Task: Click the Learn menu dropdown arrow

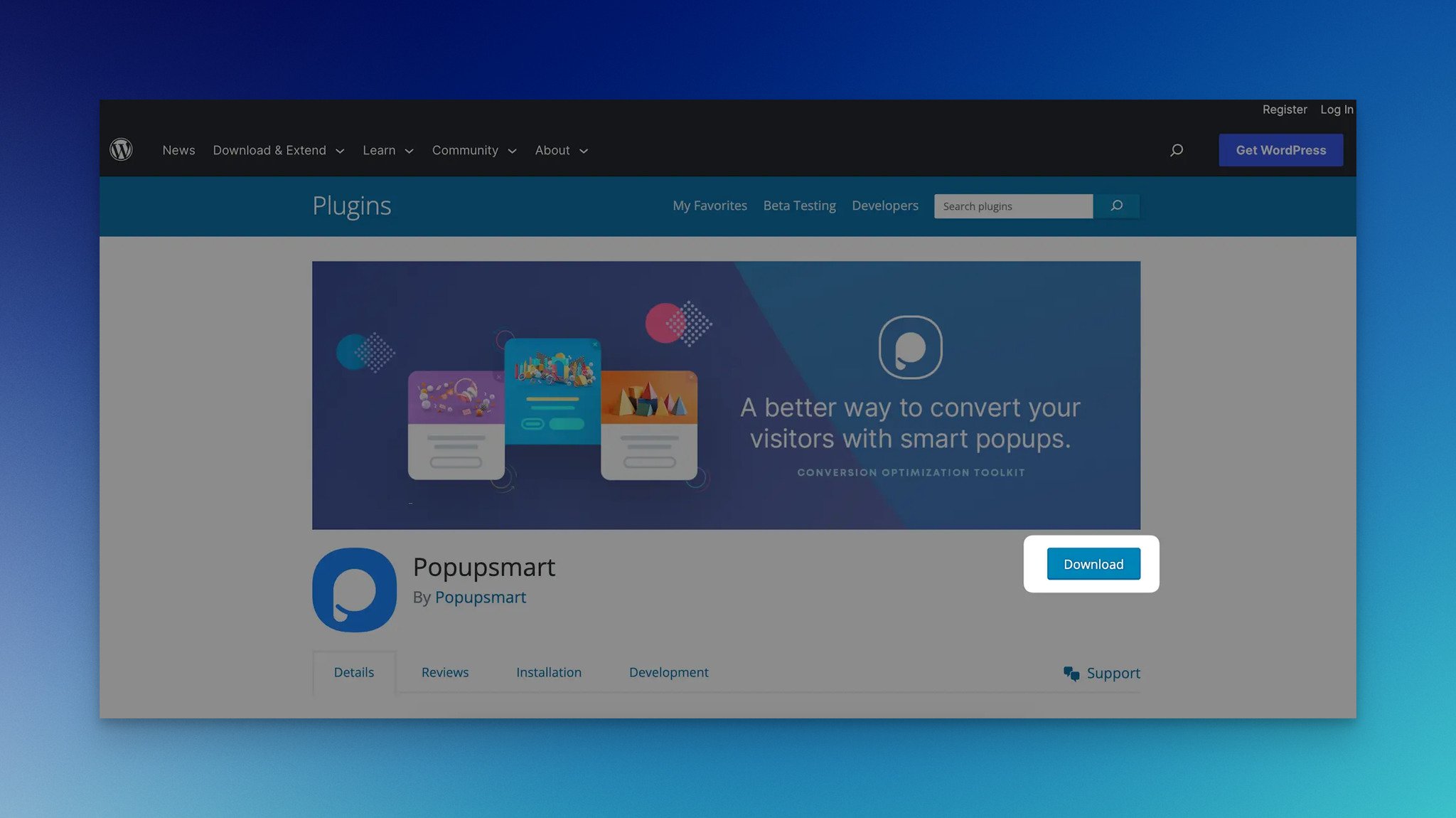Action: [408, 150]
